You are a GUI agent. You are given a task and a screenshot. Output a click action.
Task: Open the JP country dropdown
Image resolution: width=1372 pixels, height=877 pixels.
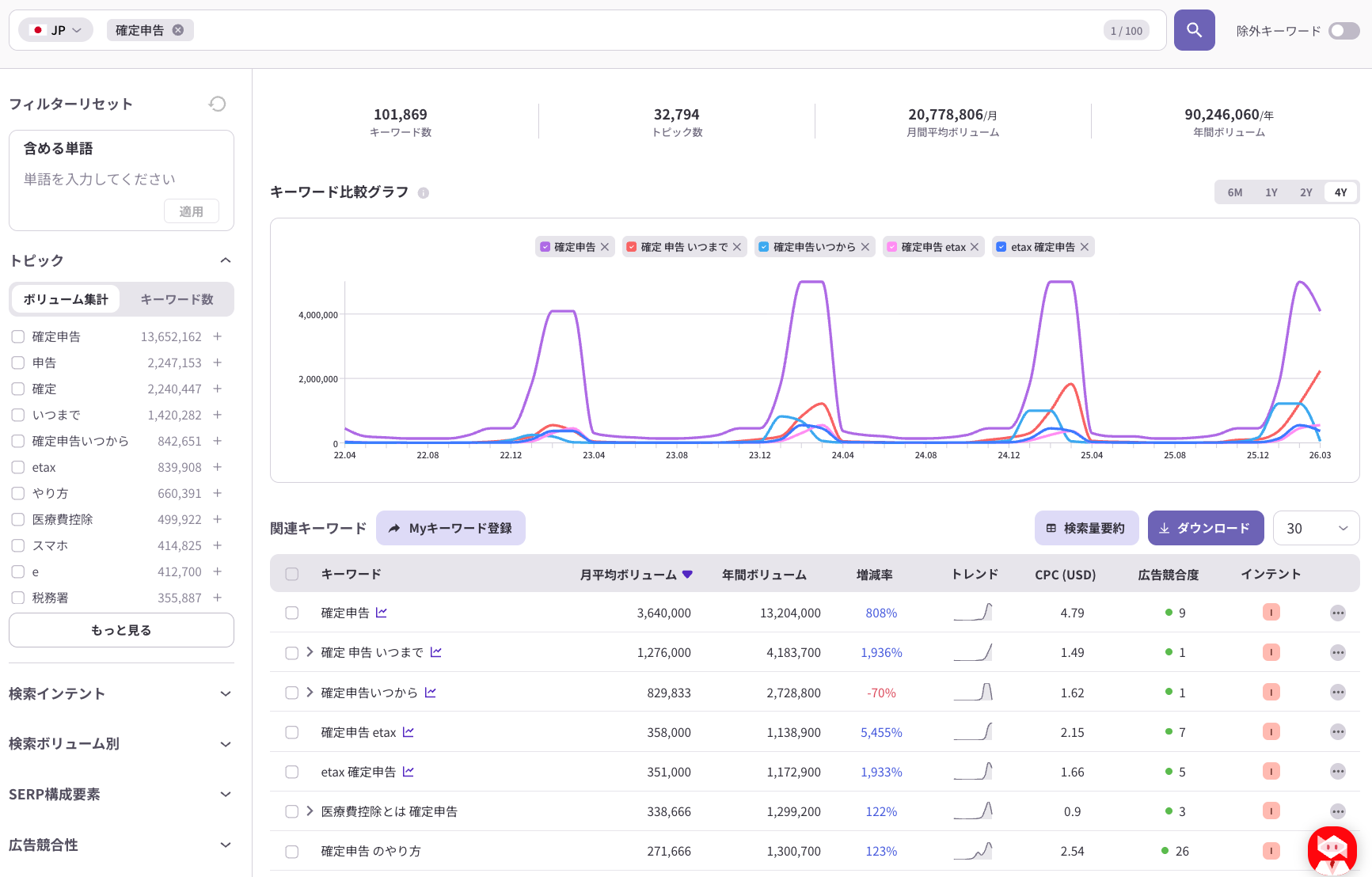[x=56, y=30]
